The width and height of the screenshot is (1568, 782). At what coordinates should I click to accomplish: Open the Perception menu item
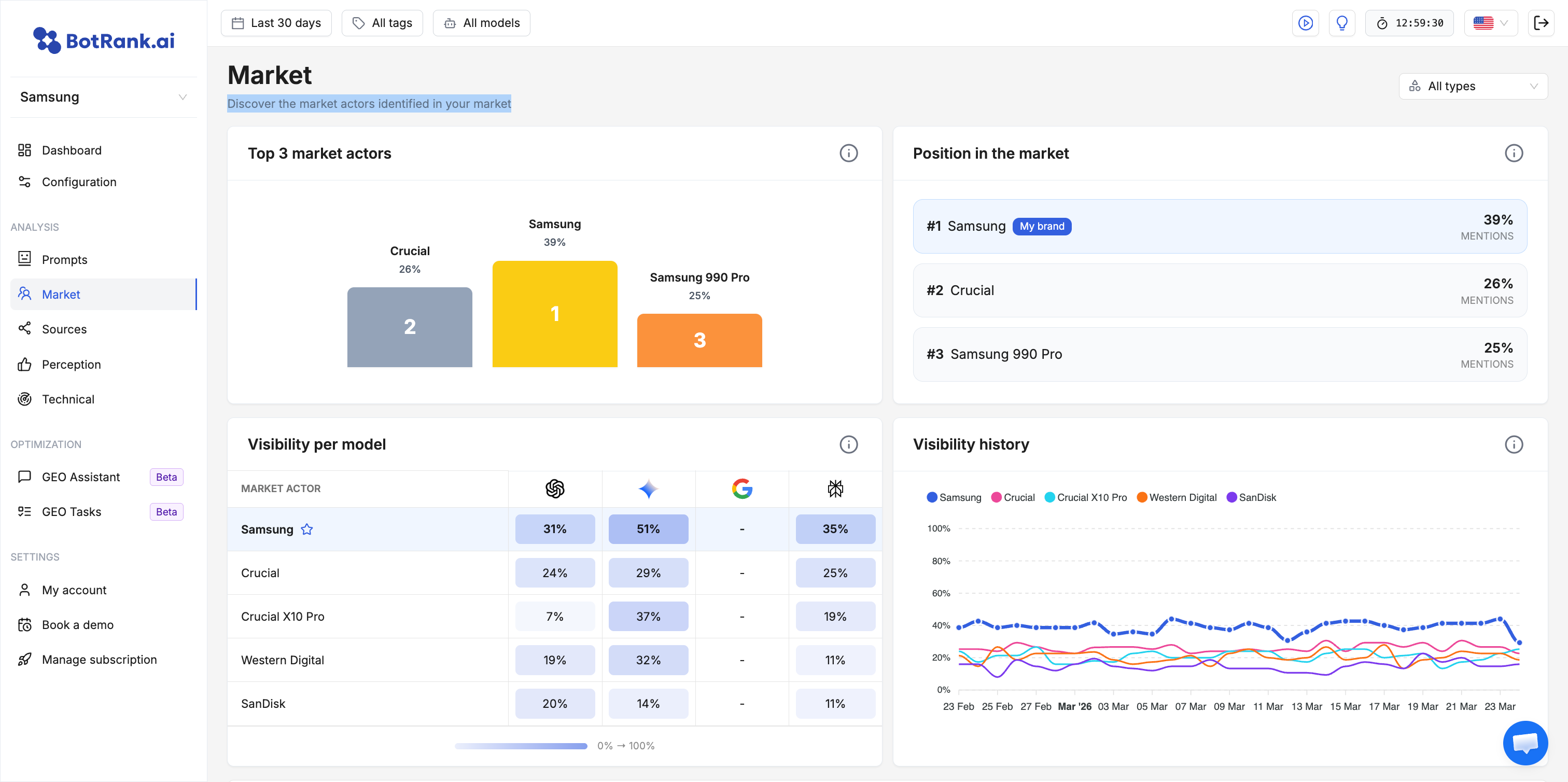tap(71, 365)
